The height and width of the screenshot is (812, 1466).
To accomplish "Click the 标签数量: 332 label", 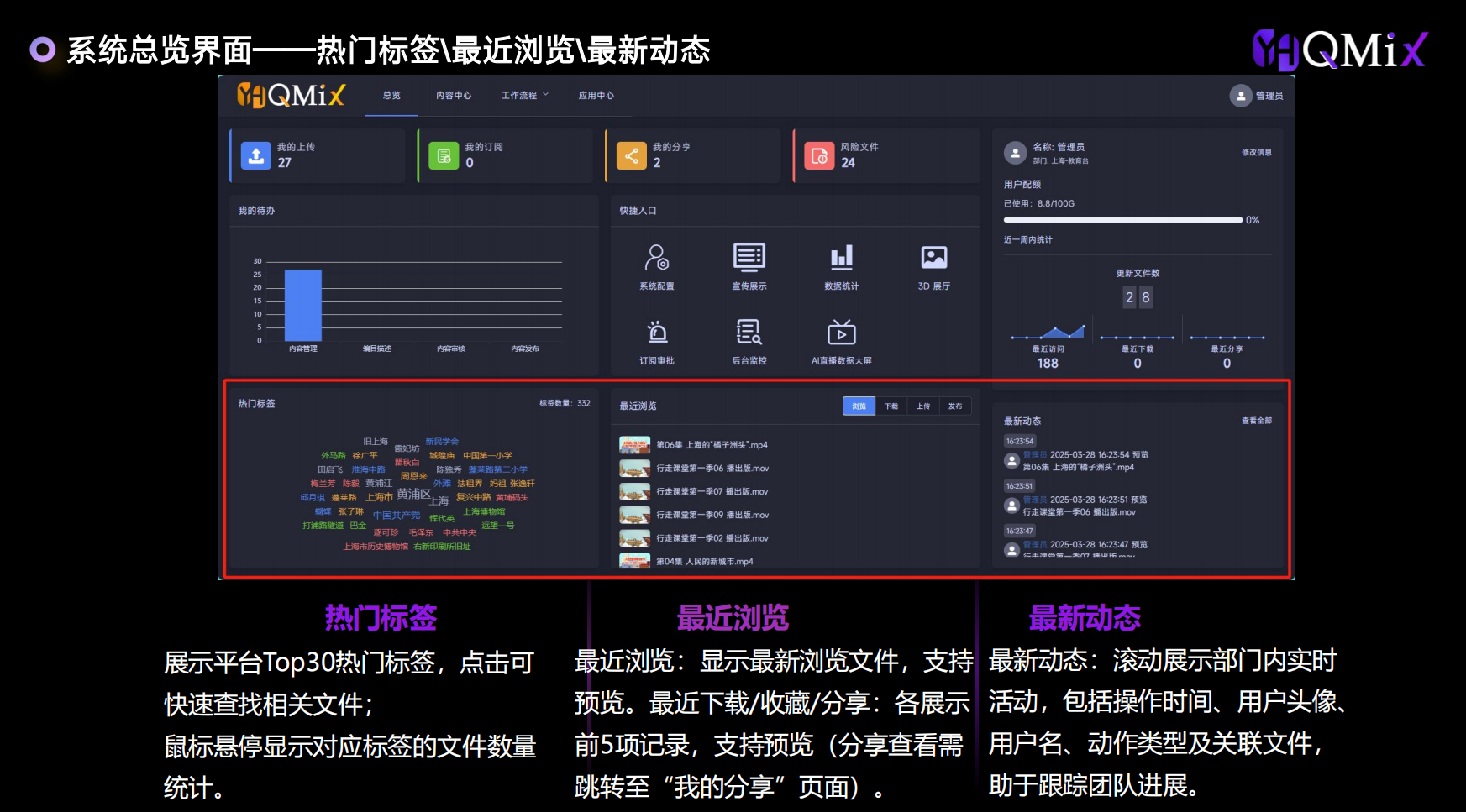I will (x=565, y=404).
